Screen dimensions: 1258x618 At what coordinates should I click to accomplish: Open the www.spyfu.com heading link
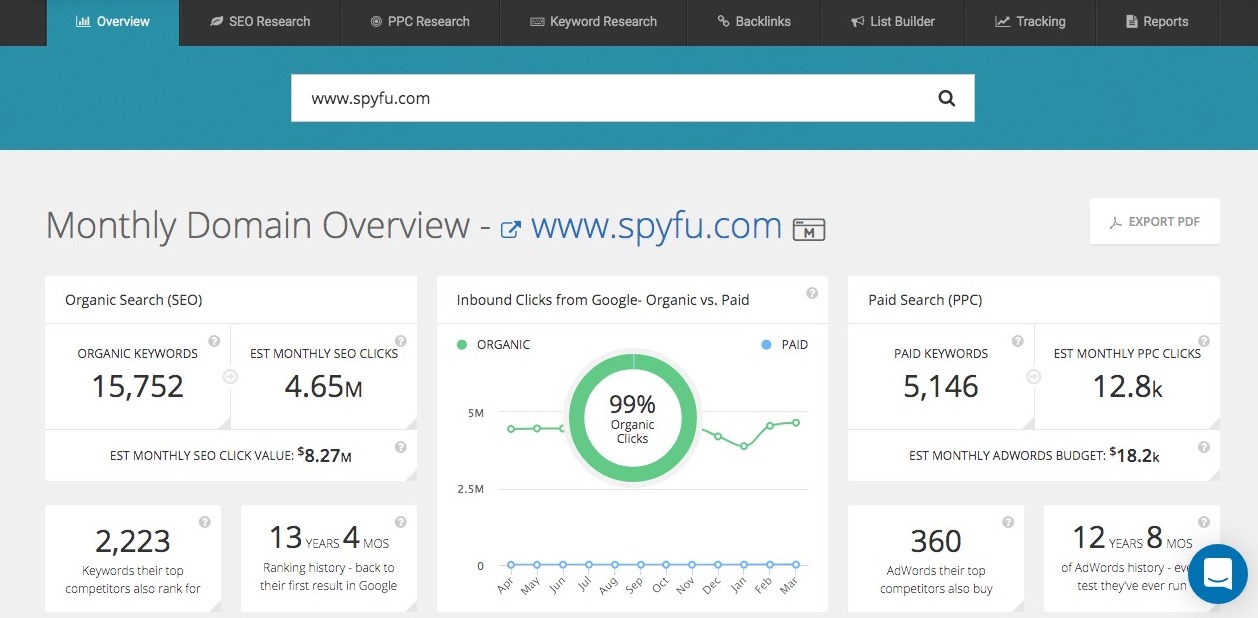click(656, 225)
